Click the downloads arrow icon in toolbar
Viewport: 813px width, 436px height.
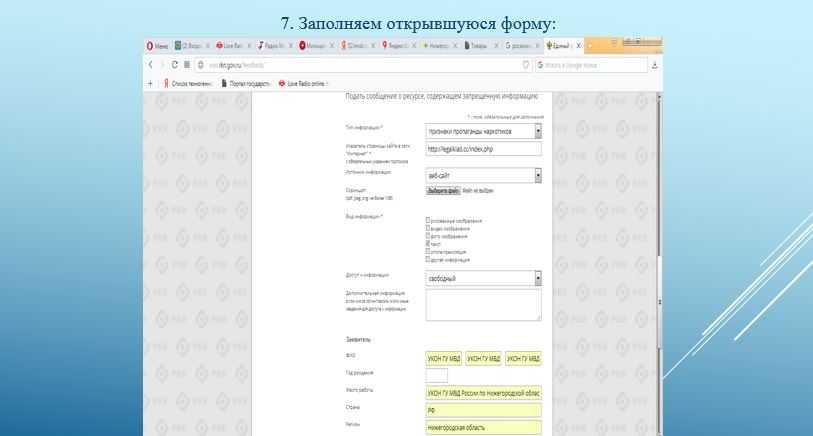coord(656,64)
